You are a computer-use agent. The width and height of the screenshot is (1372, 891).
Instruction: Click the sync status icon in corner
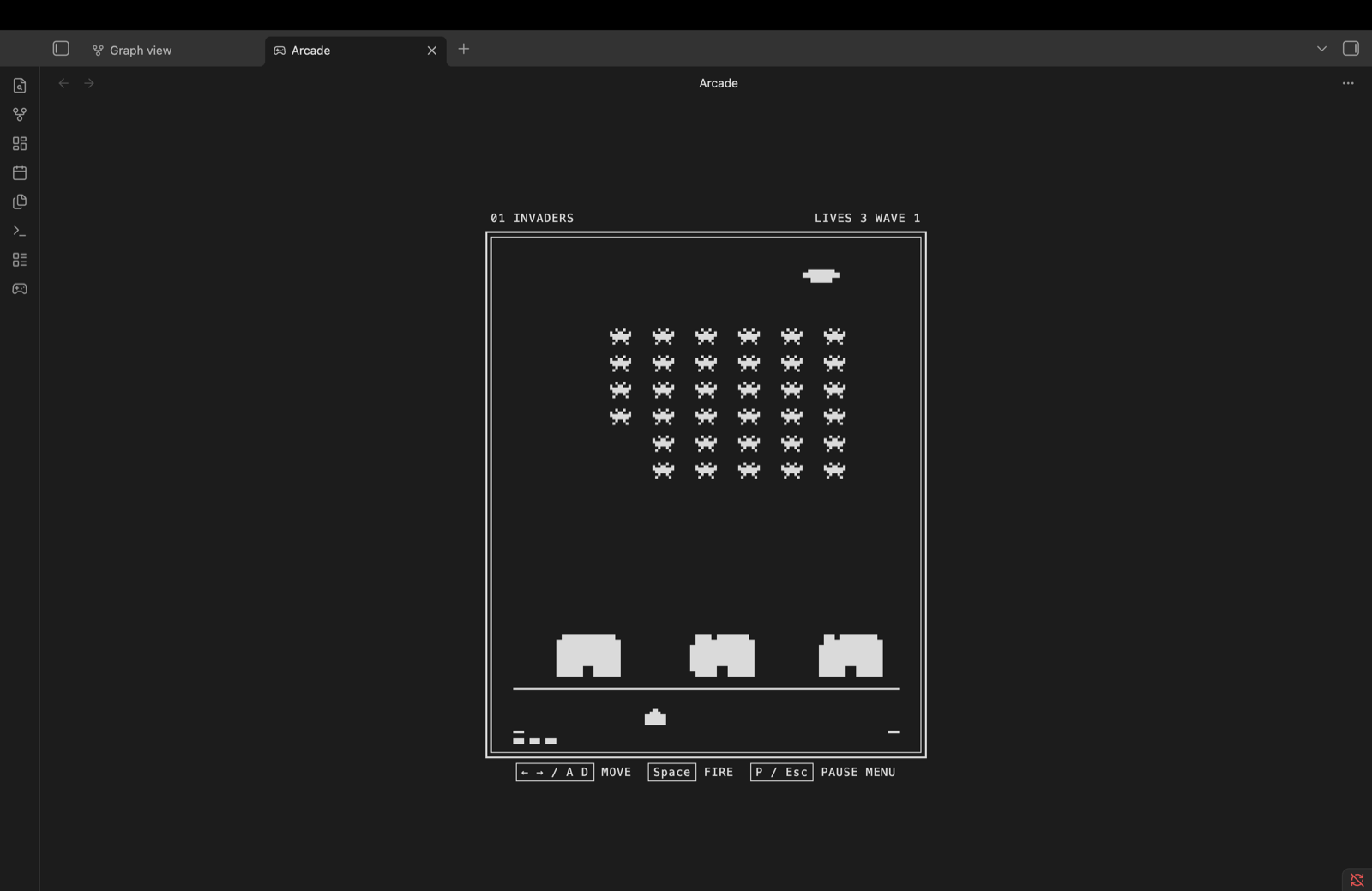1357,880
